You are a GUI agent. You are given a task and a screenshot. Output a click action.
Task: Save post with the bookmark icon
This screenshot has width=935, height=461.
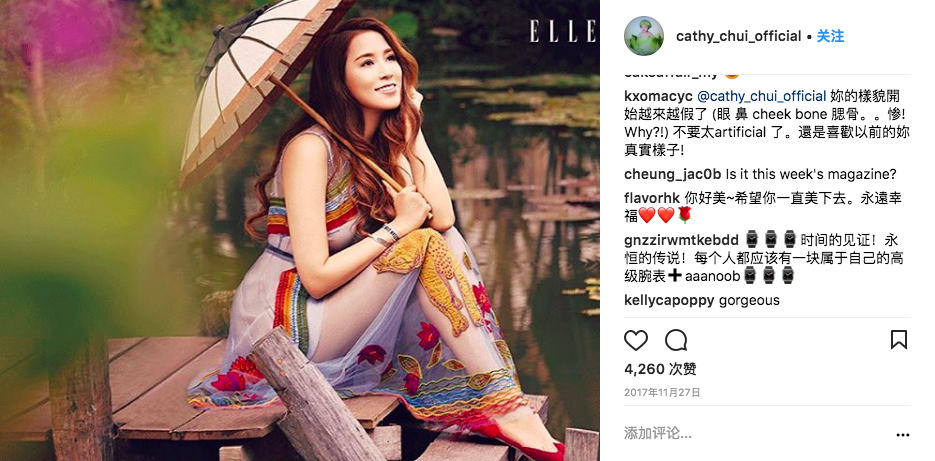899,340
